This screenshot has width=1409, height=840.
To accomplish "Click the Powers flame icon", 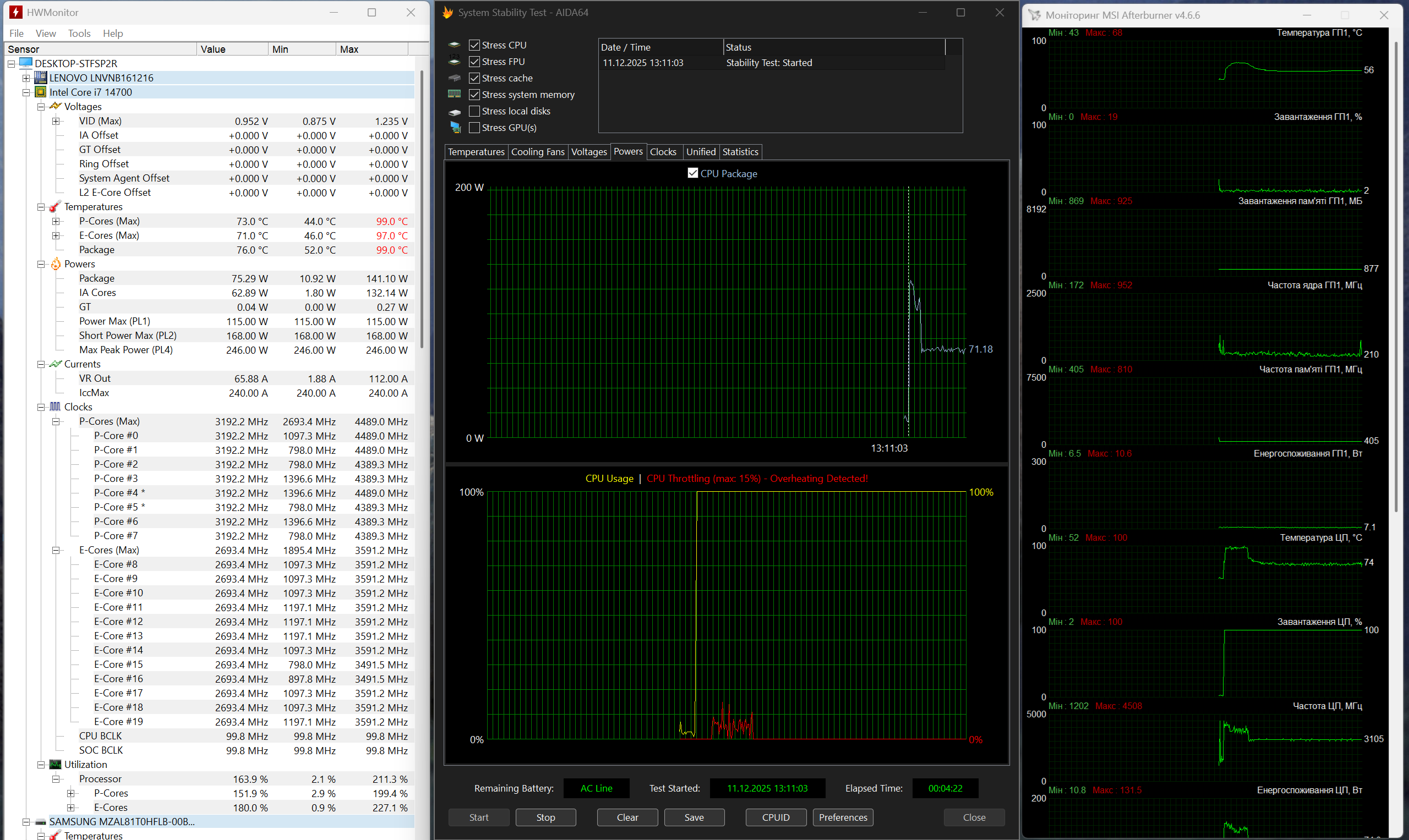I will tap(56, 264).
